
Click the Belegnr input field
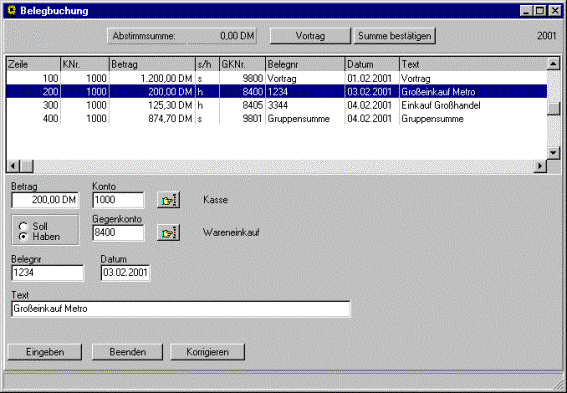pyautogui.click(x=47, y=273)
